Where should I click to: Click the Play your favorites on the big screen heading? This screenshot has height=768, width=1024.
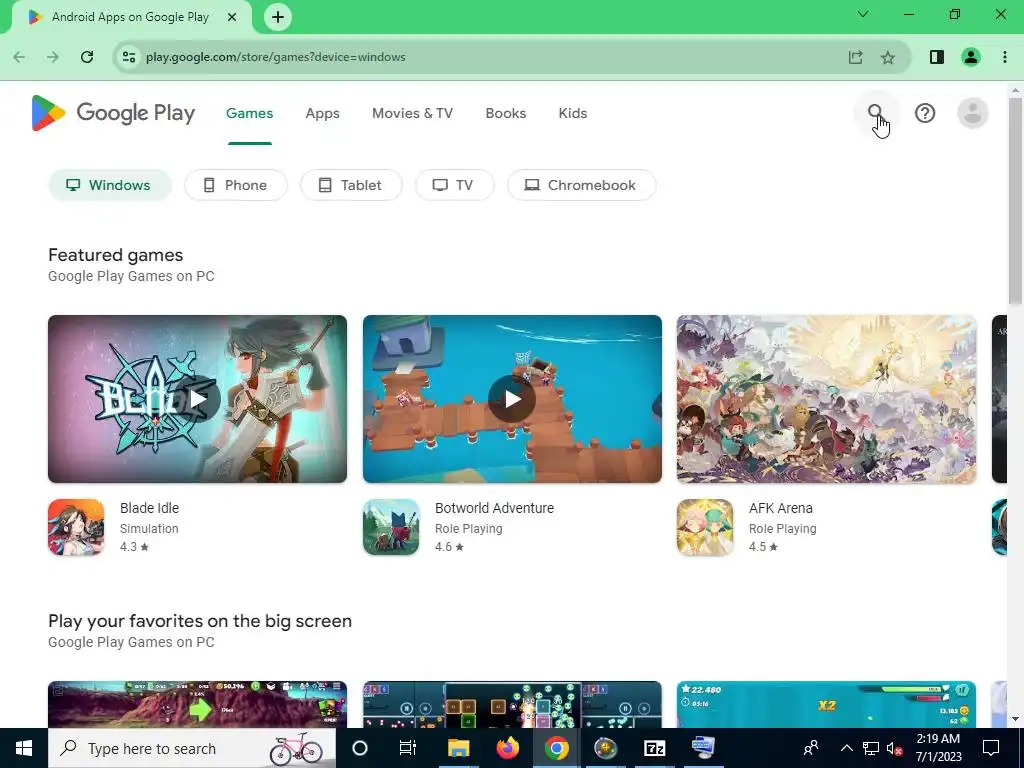tap(200, 620)
